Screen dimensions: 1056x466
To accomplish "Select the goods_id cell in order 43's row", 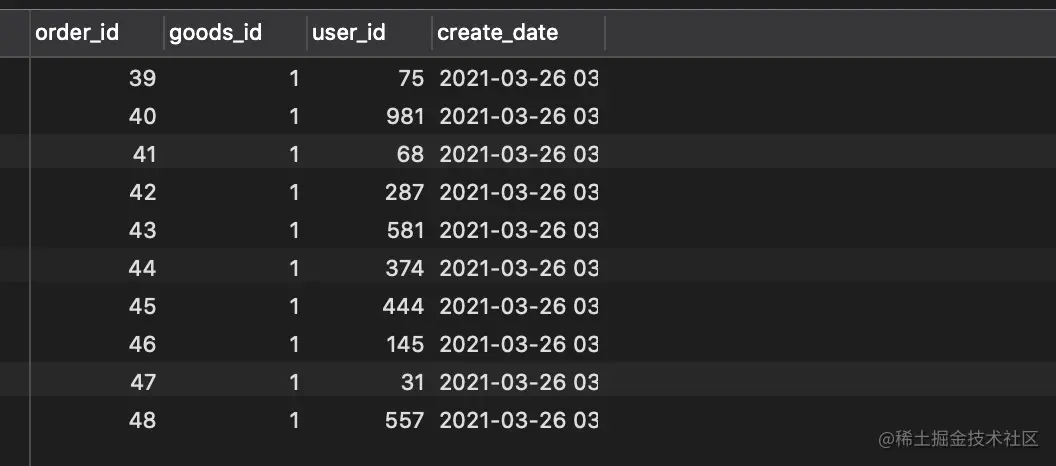I will [x=293, y=231].
